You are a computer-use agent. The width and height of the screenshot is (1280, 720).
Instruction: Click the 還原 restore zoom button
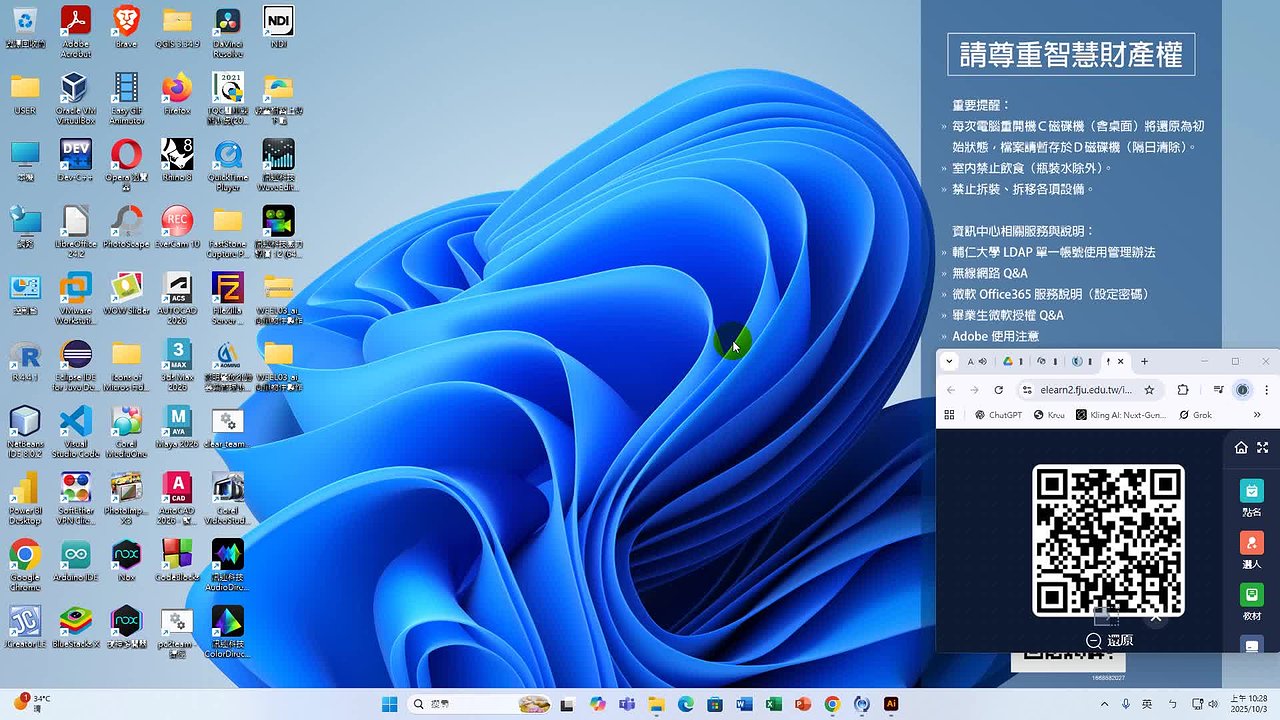(x=1110, y=640)
